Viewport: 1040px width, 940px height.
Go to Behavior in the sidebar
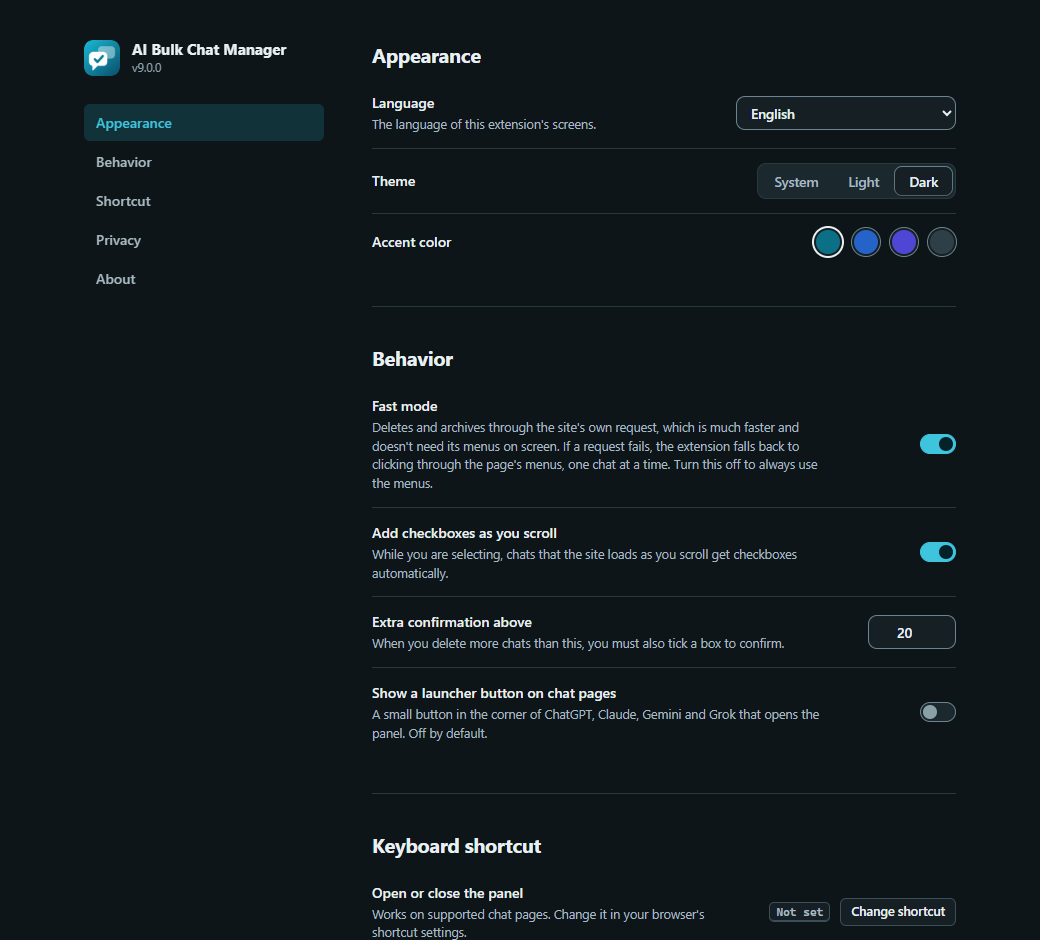coord(204,162)
